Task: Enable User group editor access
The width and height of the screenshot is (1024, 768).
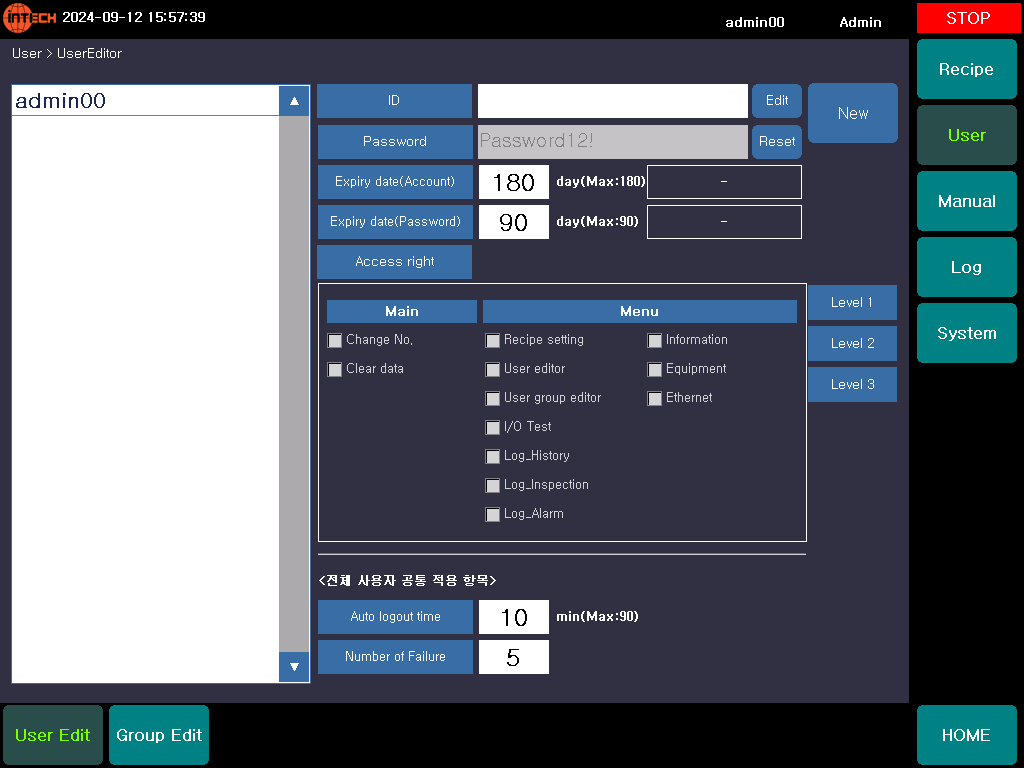Action: (x=493, y=399)
